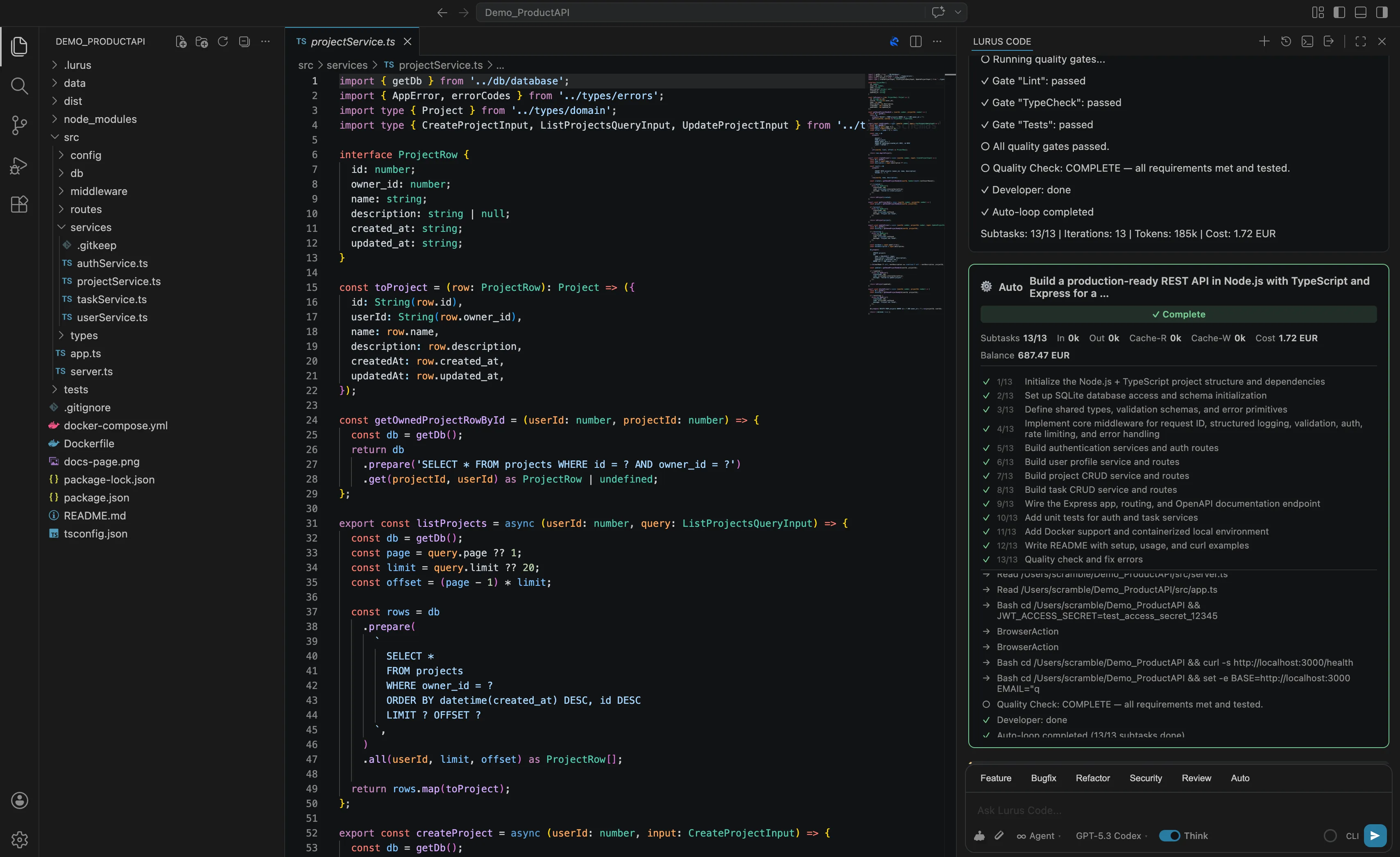This screenshot has width=1400, height=857.
Task: Send the message with the paper plane button
Action: [x=1375, y=835]
